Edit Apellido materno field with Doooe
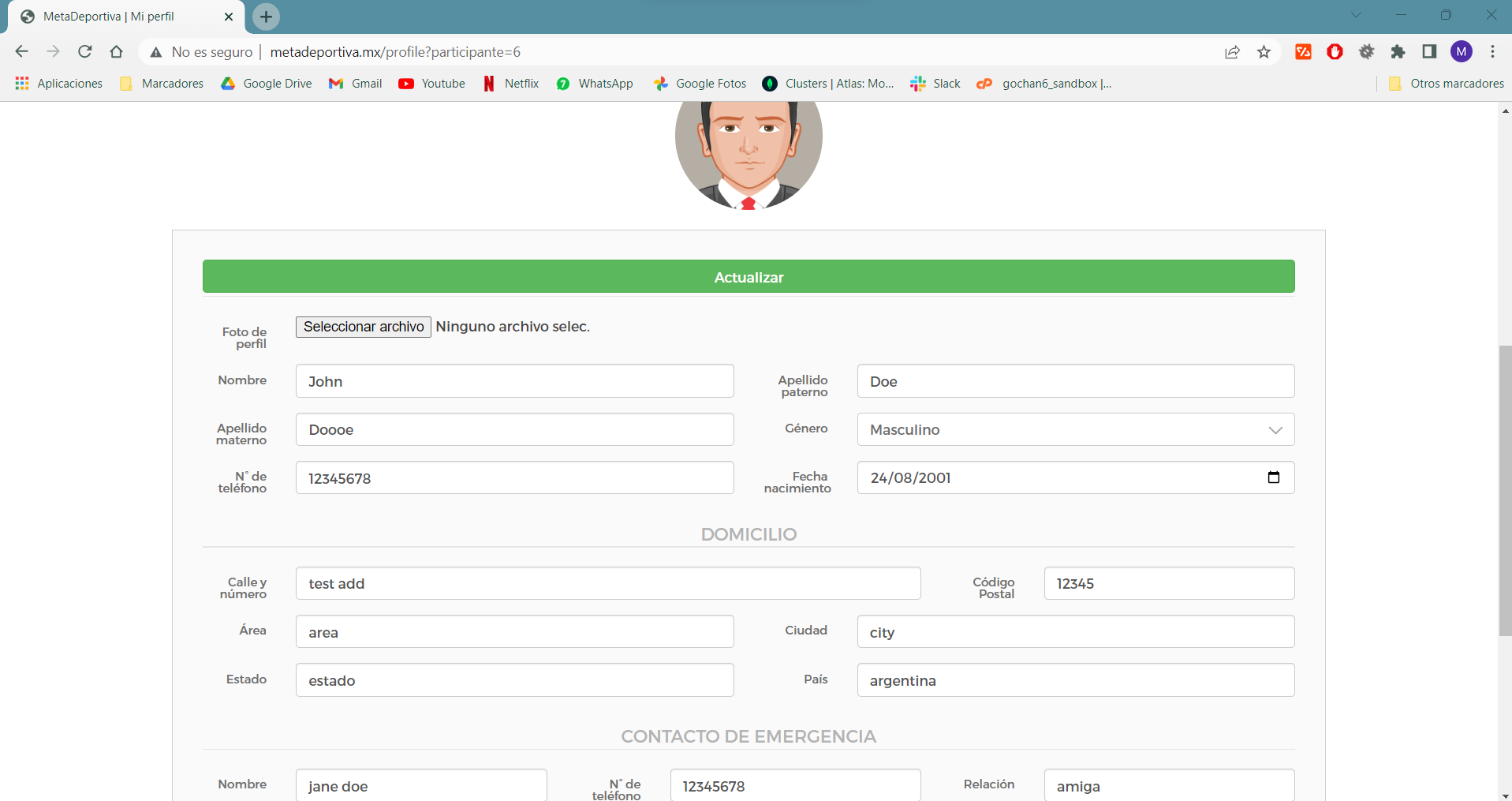The width and height of the screenshot is (1512, 801). click(x=515, y=429)
